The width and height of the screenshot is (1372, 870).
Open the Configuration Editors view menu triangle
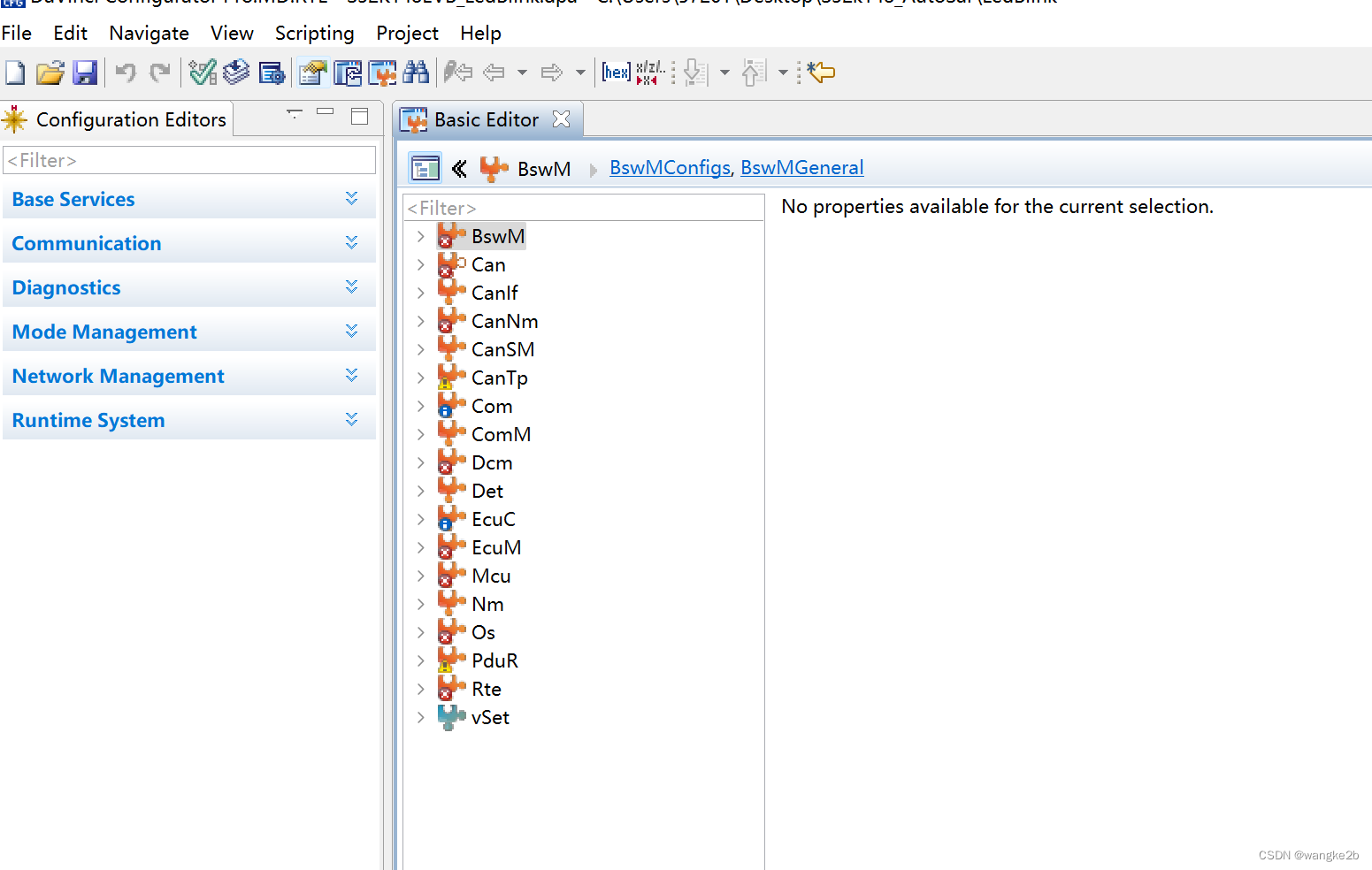[x=295, y=114]
